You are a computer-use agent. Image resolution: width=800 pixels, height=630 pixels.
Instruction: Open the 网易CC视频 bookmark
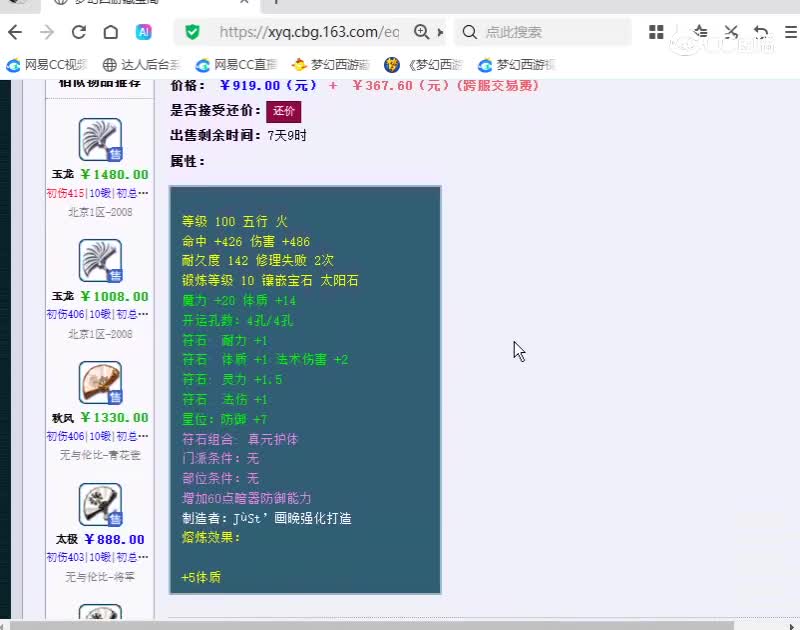(46, 65)
